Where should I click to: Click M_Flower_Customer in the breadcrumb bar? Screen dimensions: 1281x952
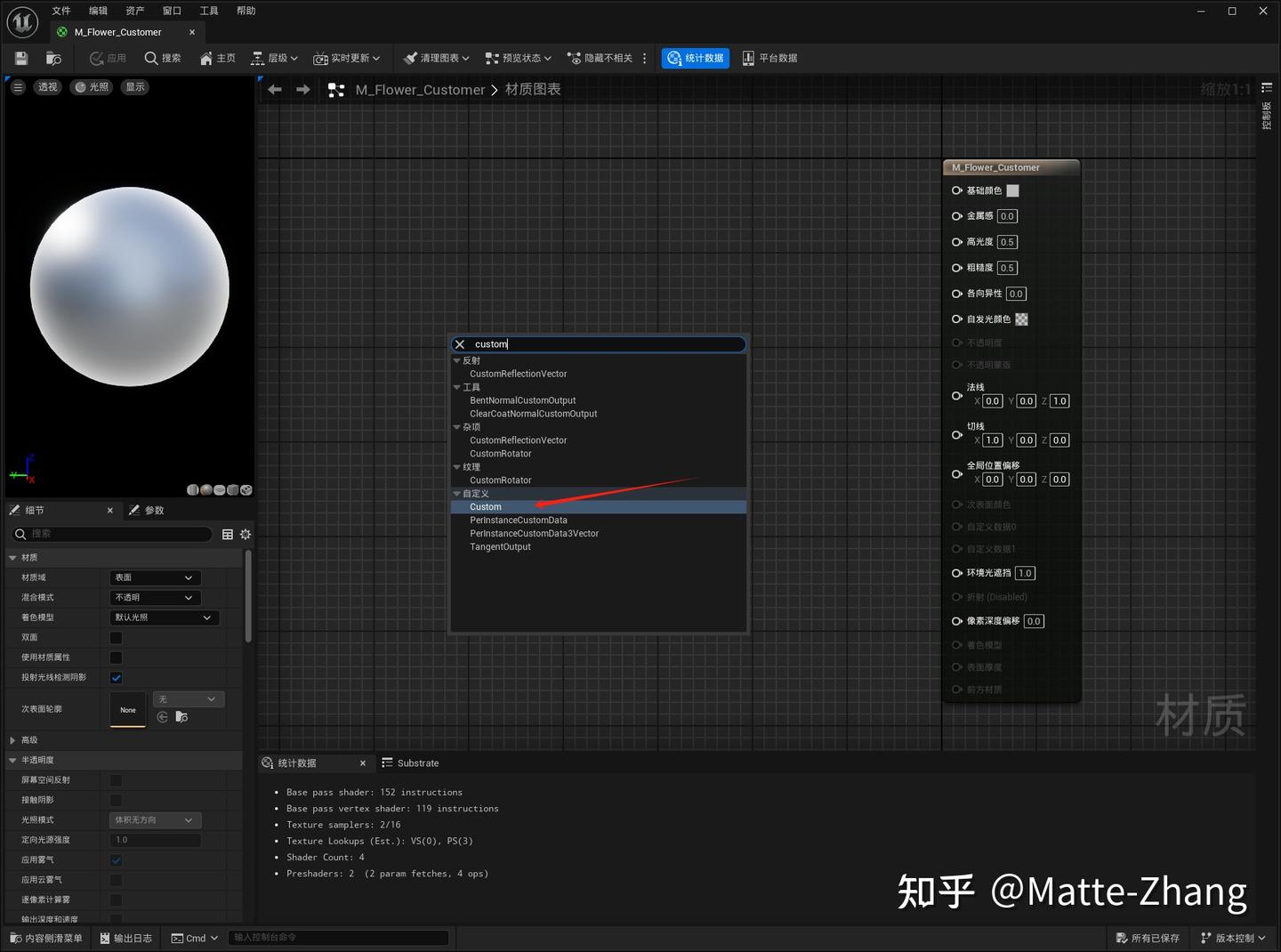[420, 89]
